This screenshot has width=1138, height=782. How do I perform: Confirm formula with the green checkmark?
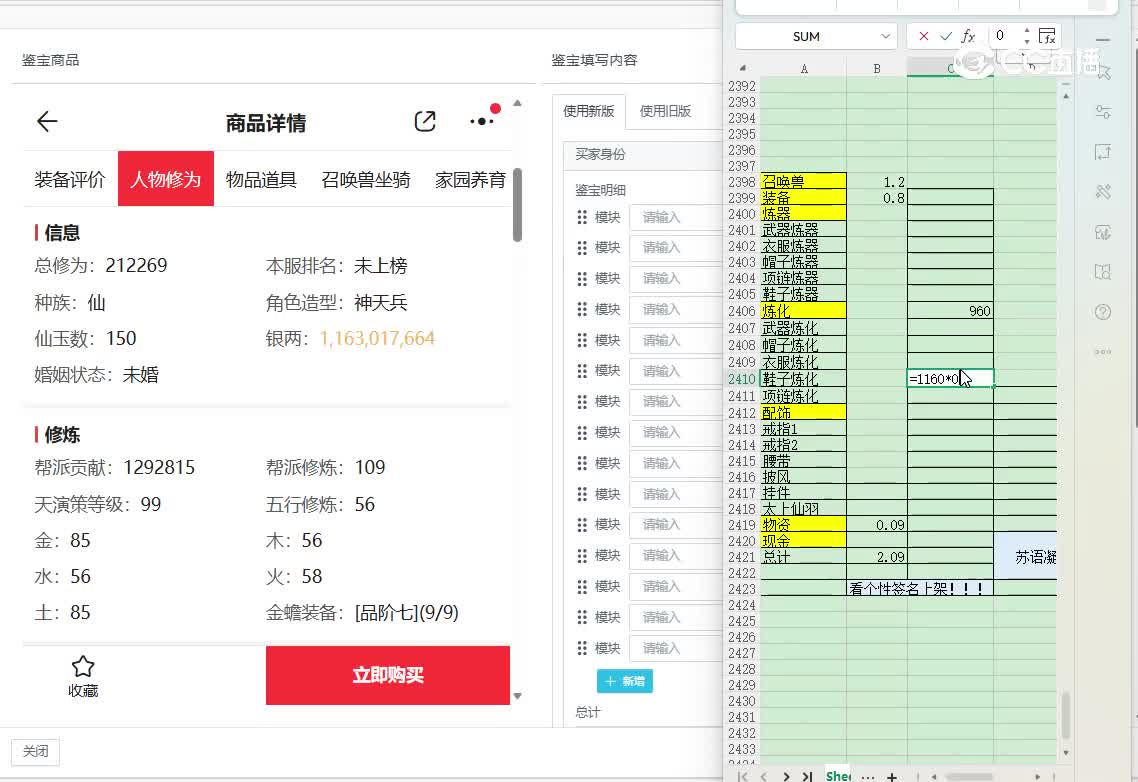point(946,36)
